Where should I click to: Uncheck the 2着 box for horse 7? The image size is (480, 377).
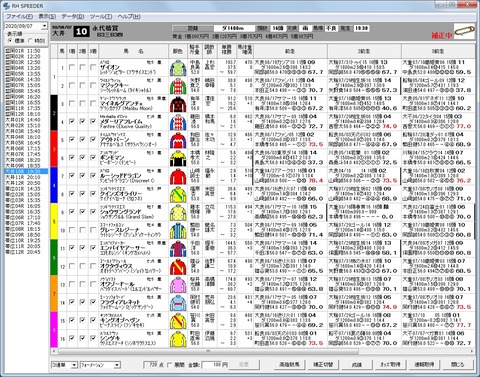point(82,176)
